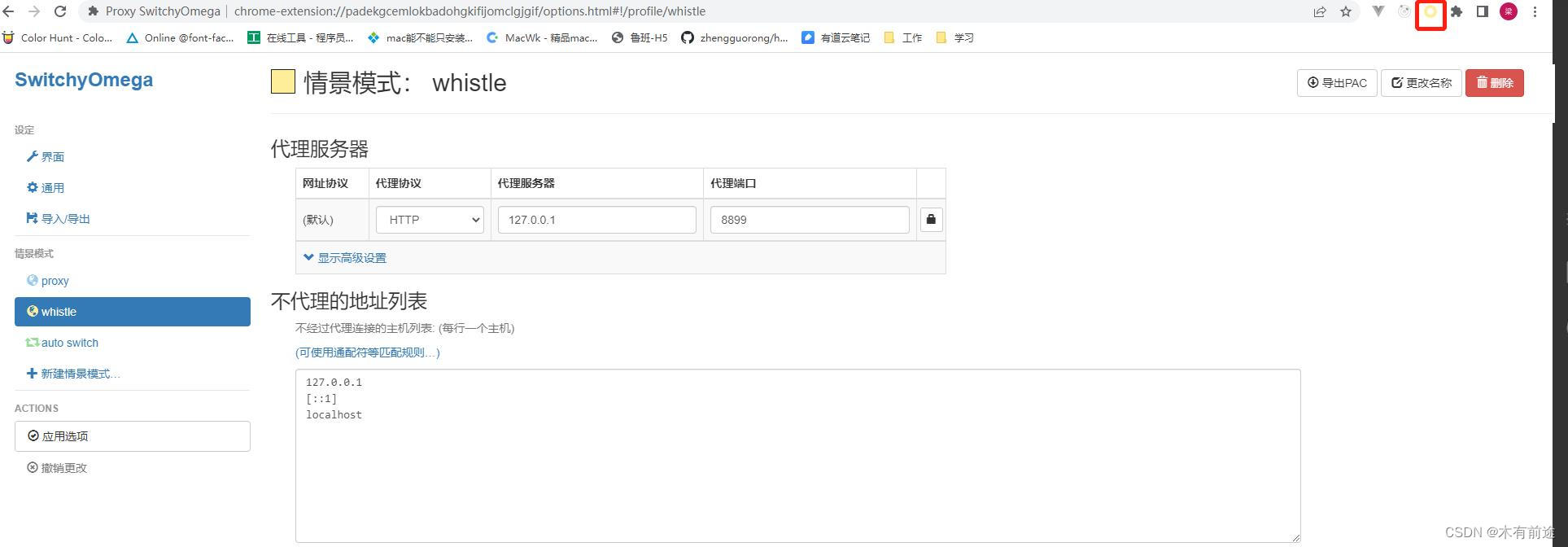This screenshot has height=547, width=1568.
Task: Click the 不代理的地址列表 heading
Action: [x=349, y=301]
